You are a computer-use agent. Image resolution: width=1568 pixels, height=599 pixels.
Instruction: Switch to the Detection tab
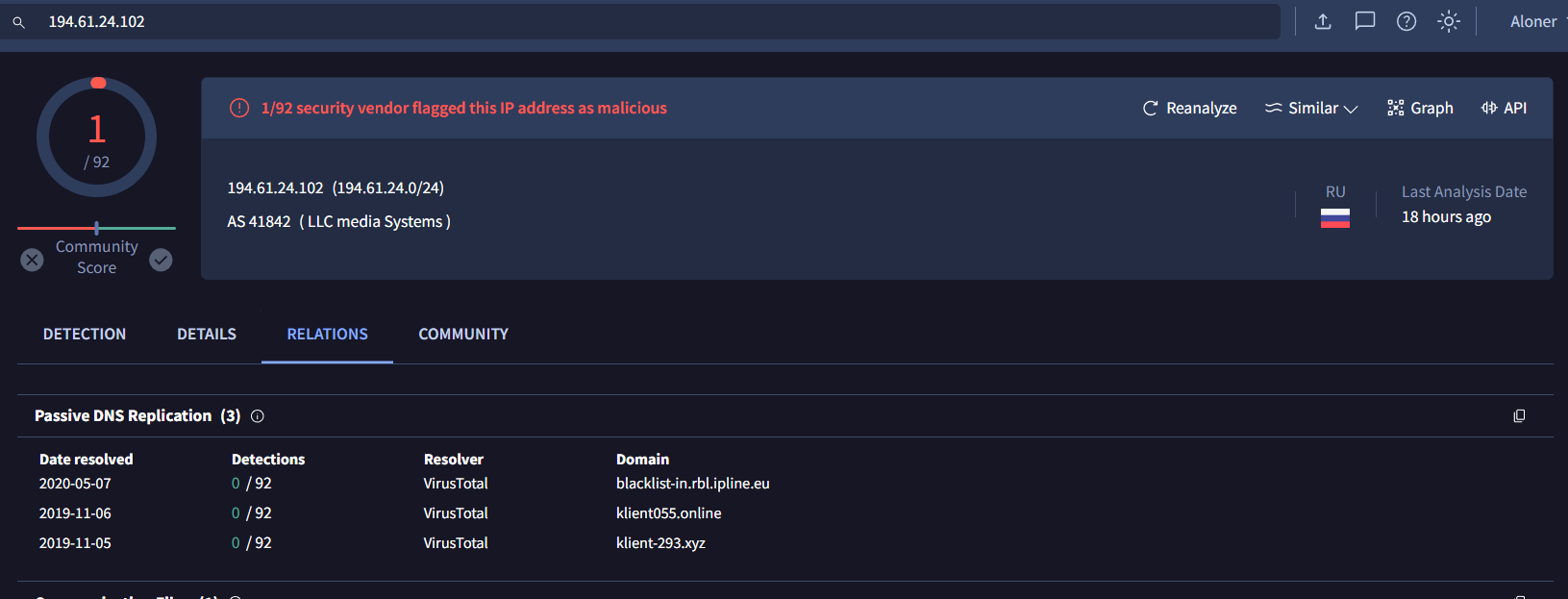coord(85,334)
